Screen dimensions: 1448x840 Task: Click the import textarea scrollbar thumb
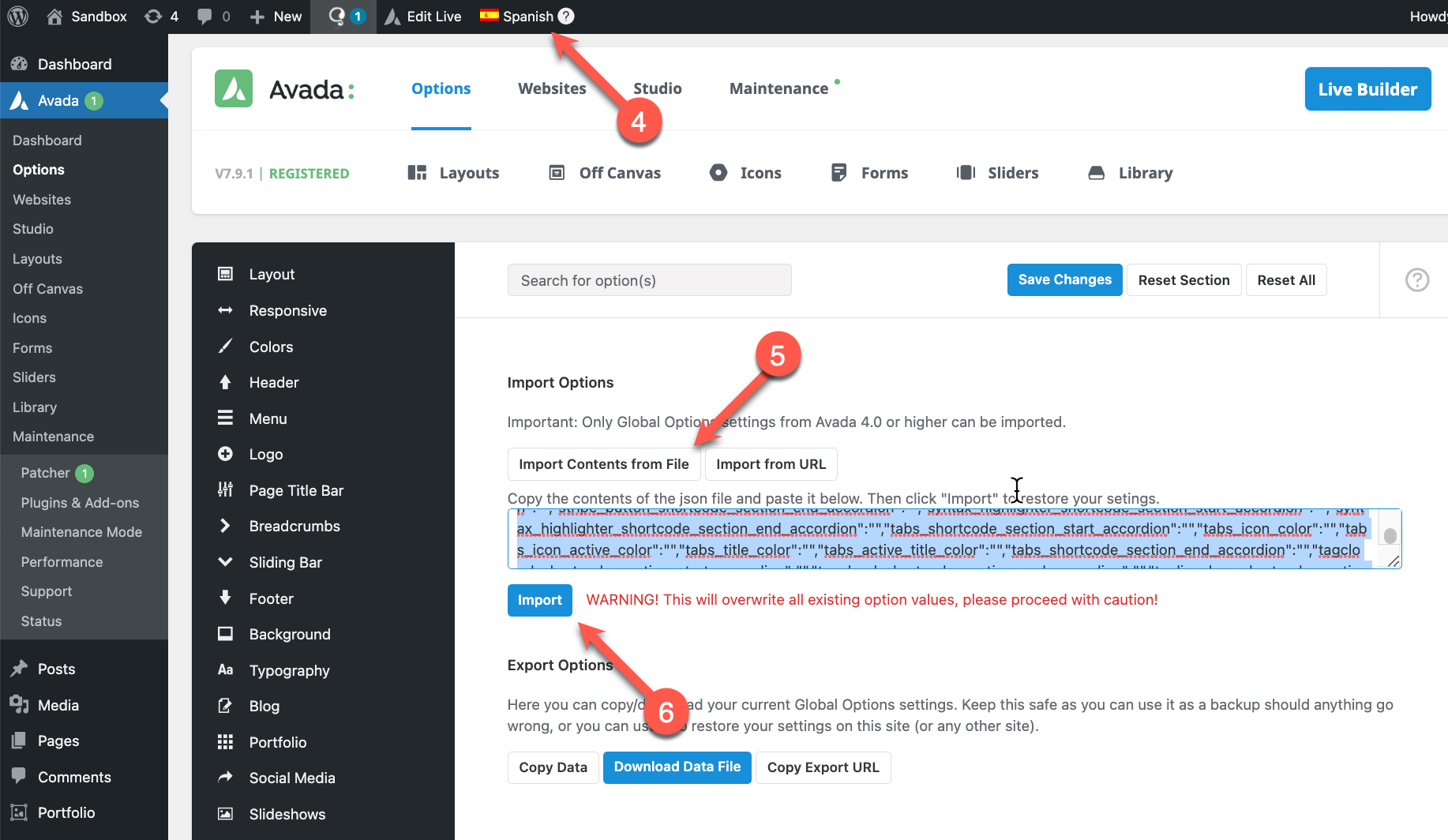tap(1390, 536)
